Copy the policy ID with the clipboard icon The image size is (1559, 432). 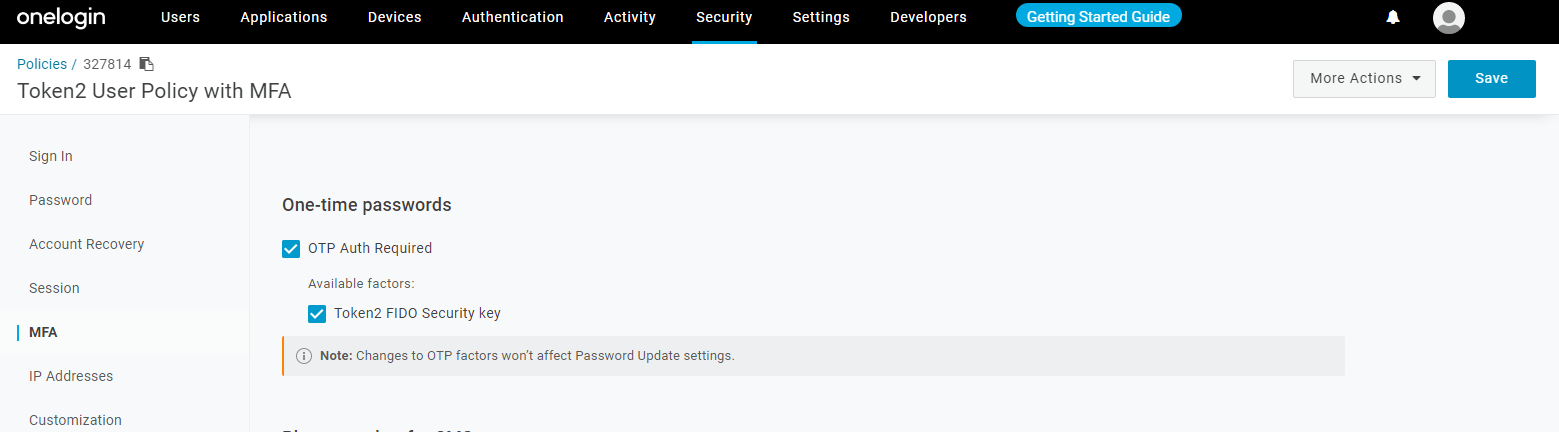[x=146, y=64]
